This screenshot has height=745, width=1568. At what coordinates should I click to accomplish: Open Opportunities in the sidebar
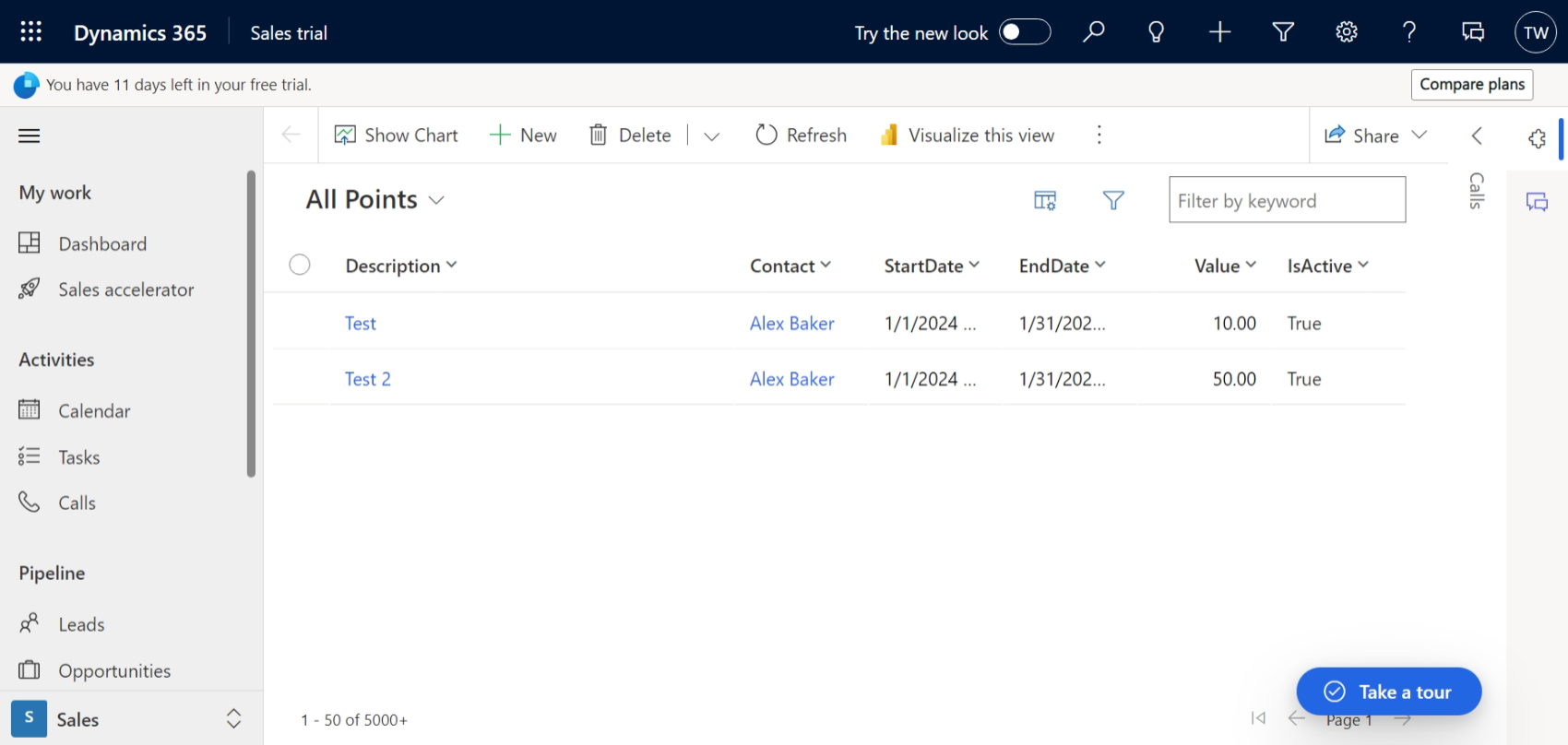tap(114, 670)
